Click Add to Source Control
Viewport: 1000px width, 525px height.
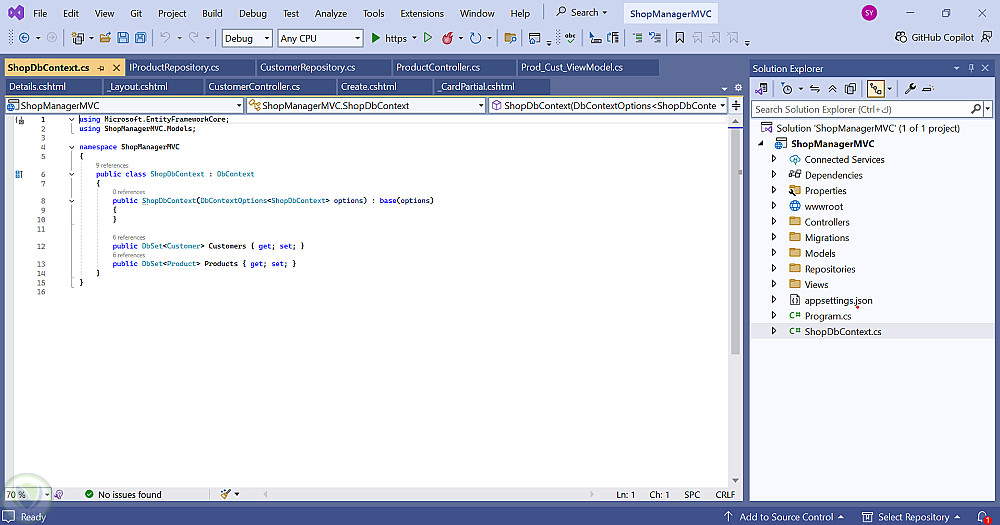tap(785, 517)
